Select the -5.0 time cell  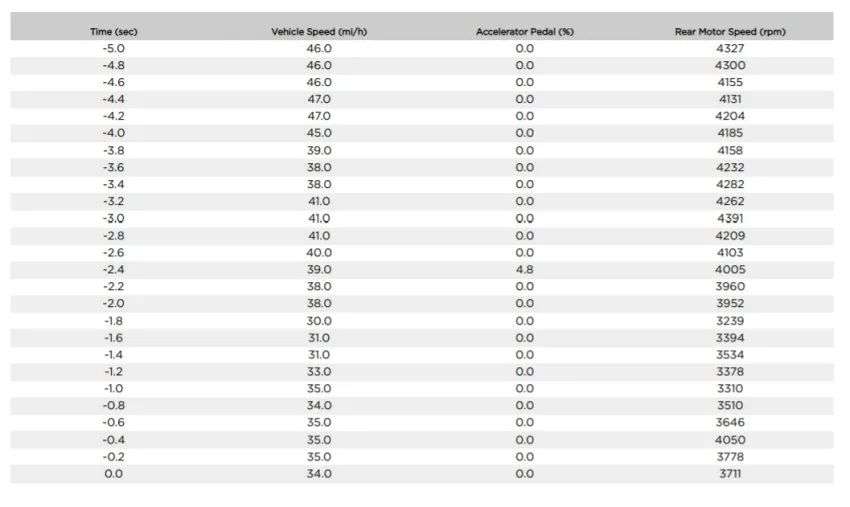pos(113,49)
